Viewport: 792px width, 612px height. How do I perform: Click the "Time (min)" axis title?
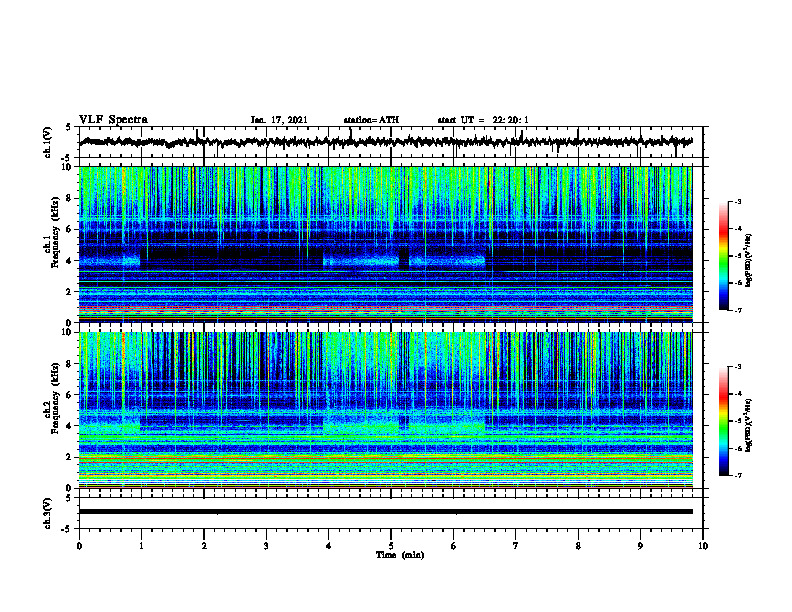pyautogui.click(x=400, y=555)
